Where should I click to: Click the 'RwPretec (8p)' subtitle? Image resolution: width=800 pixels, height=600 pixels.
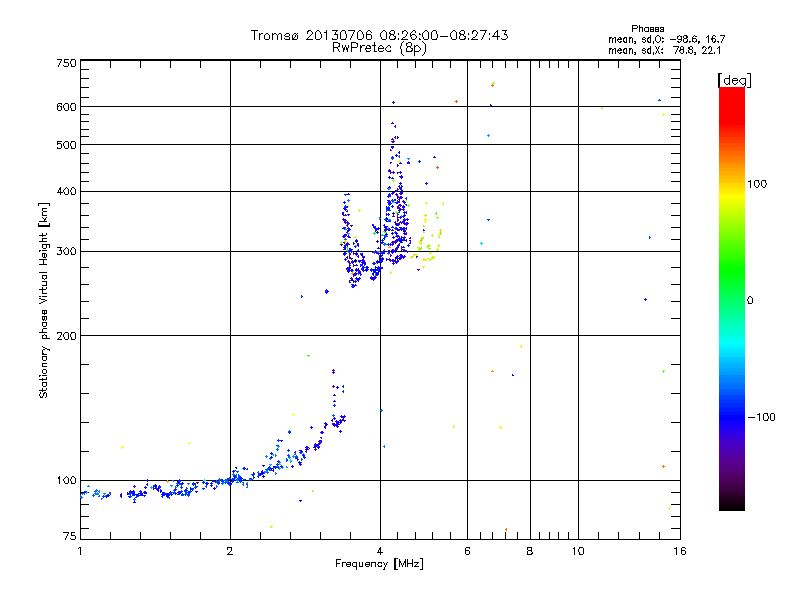click(379, 48)
